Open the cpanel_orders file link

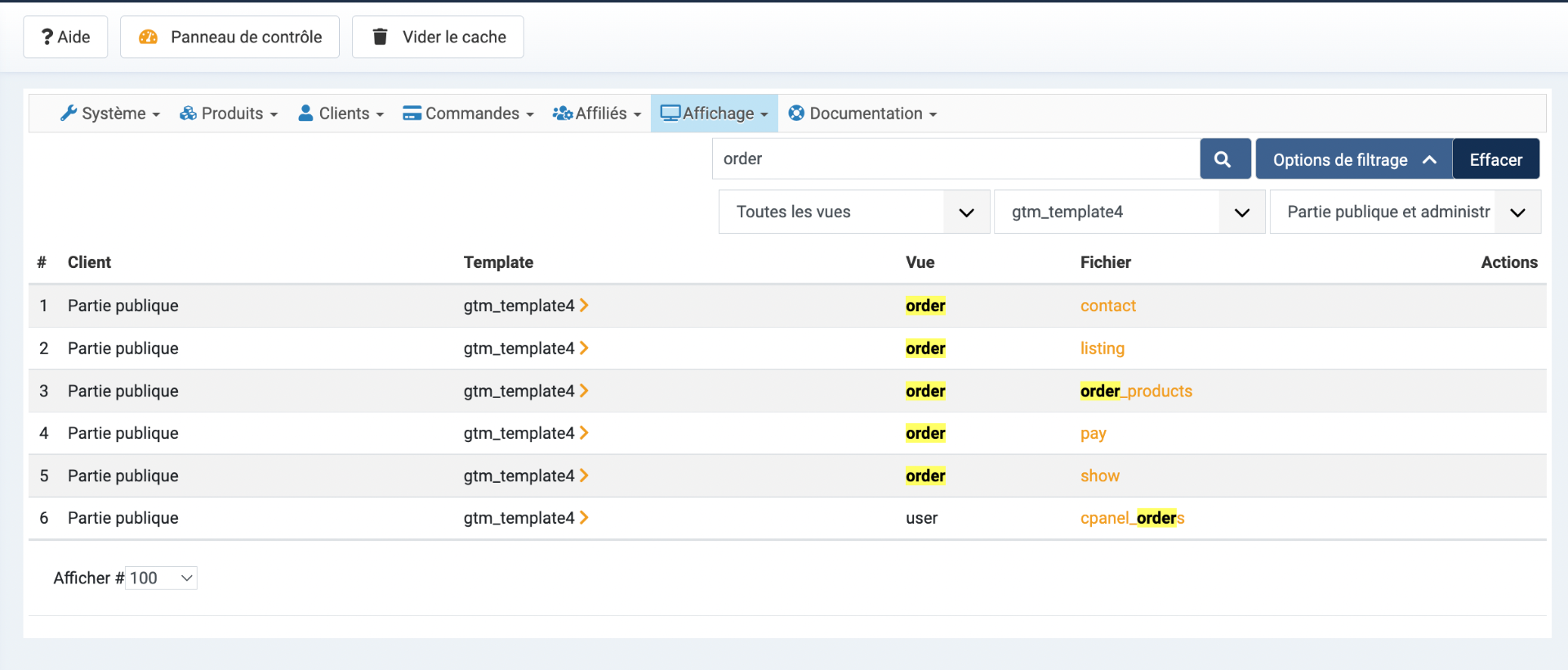(1132, 518)
